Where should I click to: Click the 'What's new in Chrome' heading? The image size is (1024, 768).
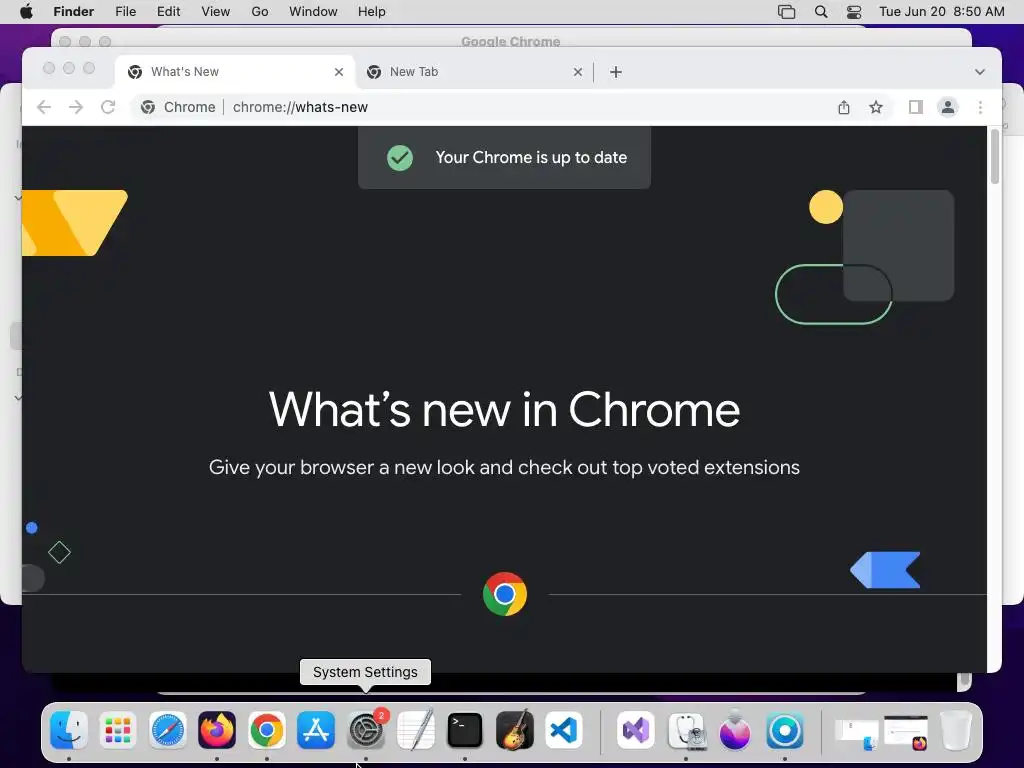tap(504, 410)
